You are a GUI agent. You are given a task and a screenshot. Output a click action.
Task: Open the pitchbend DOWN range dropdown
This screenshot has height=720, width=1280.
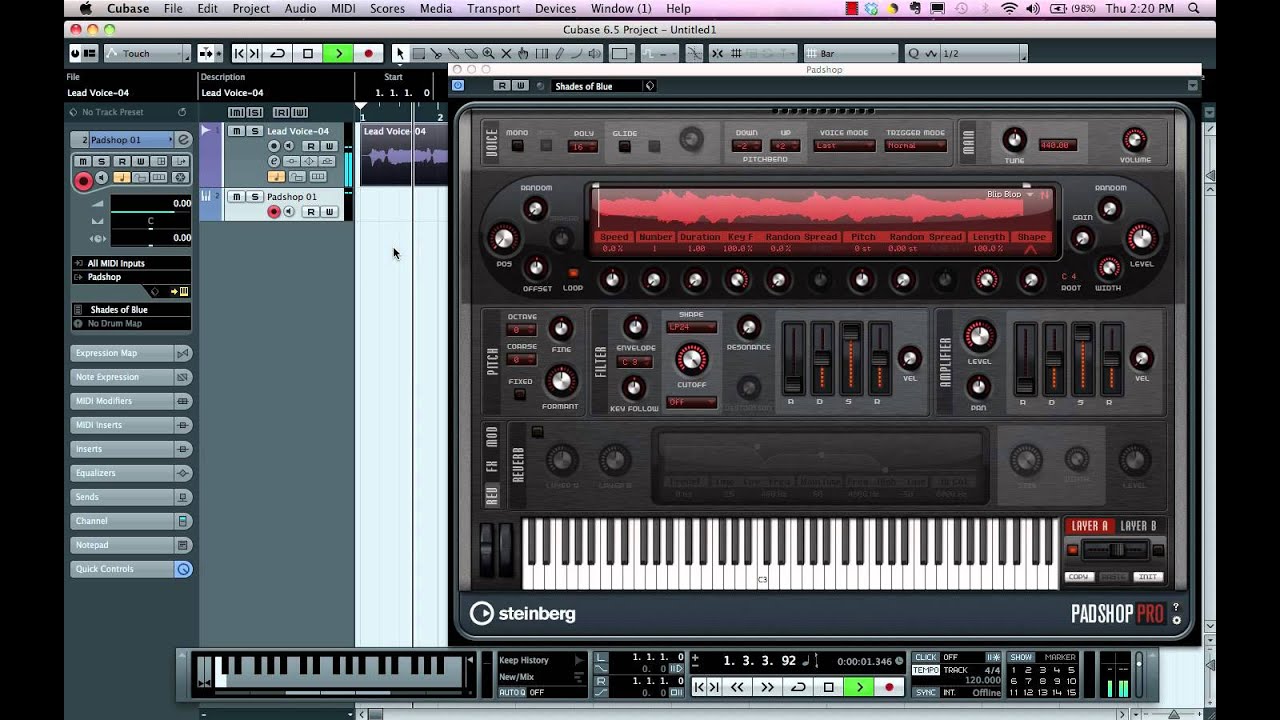tap(747, 146)
